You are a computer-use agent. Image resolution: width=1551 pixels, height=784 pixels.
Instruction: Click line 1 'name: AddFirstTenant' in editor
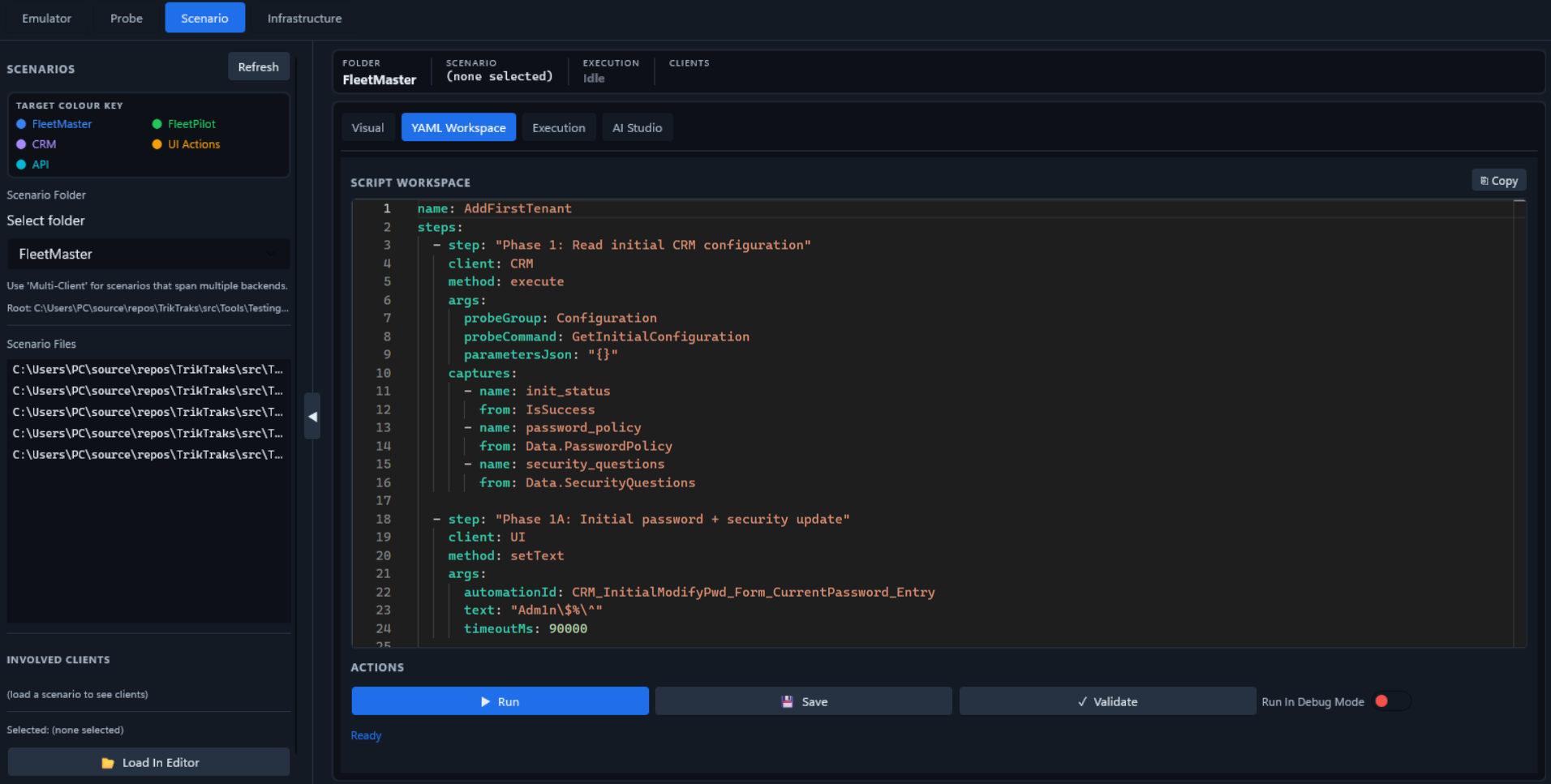point(494,208)
